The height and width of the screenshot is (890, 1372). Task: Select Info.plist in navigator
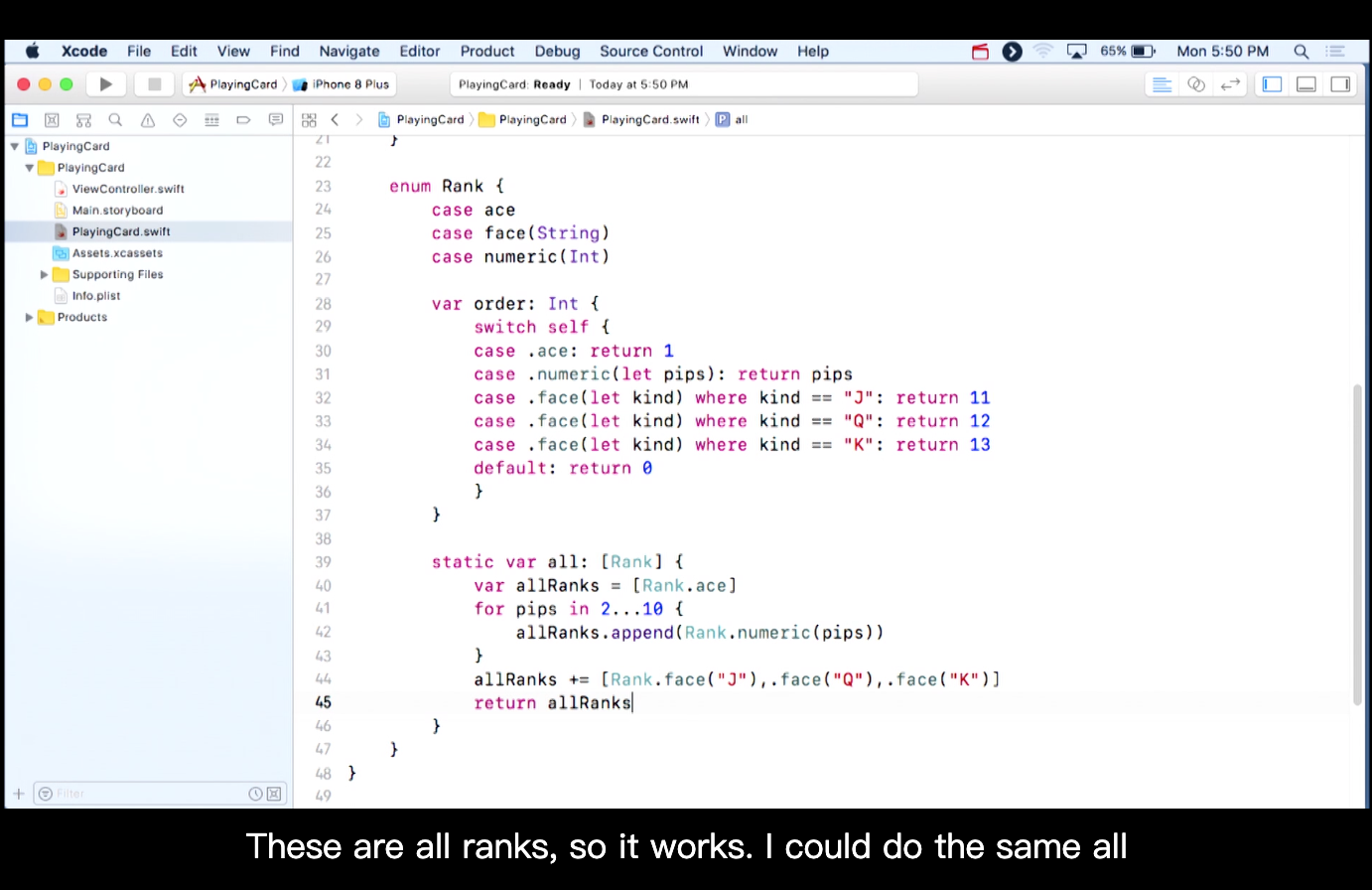(x=96, y=296)
